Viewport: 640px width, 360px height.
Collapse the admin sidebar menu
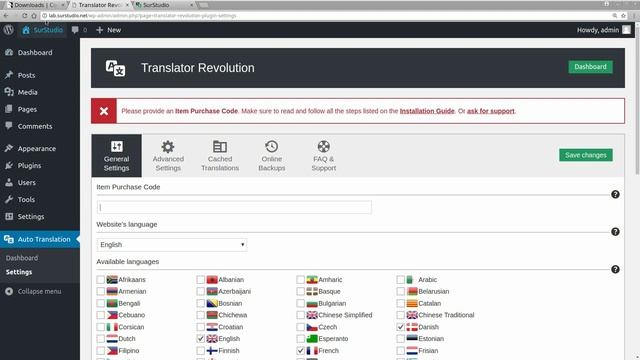tap(33, 291)
